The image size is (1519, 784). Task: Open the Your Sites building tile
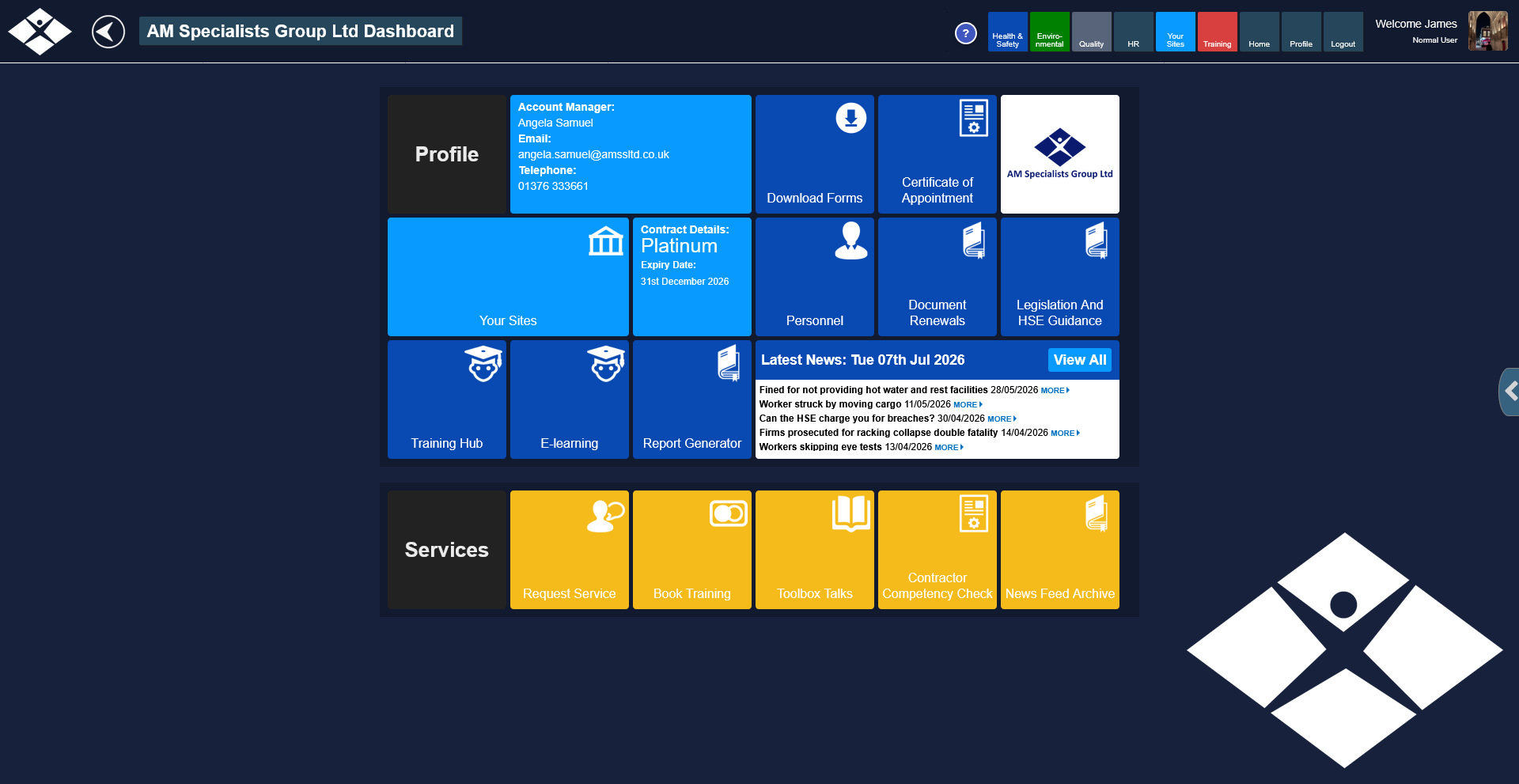pos(508,277)
